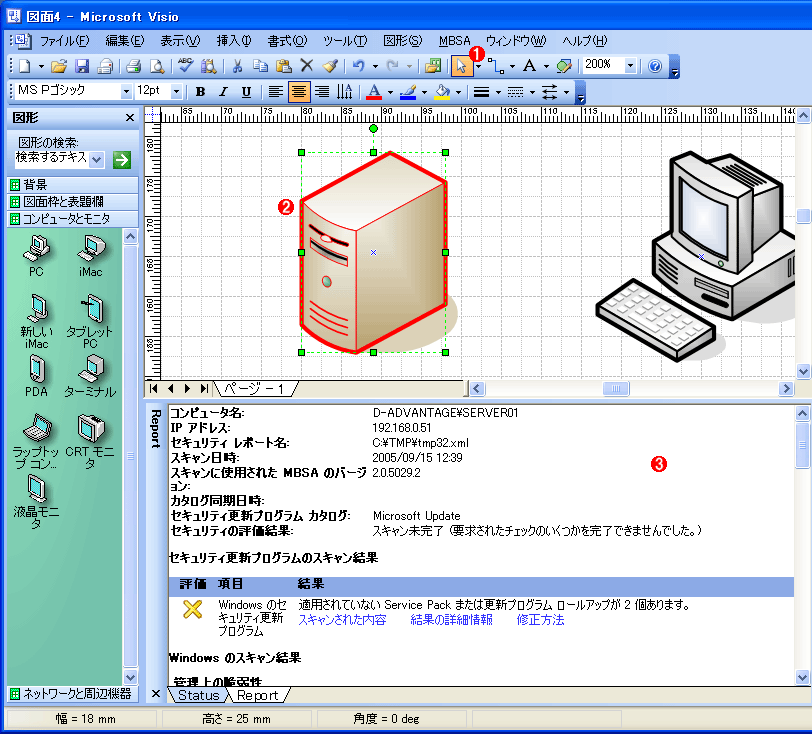Open the zoom 200% dropdown

click(630, 66)
